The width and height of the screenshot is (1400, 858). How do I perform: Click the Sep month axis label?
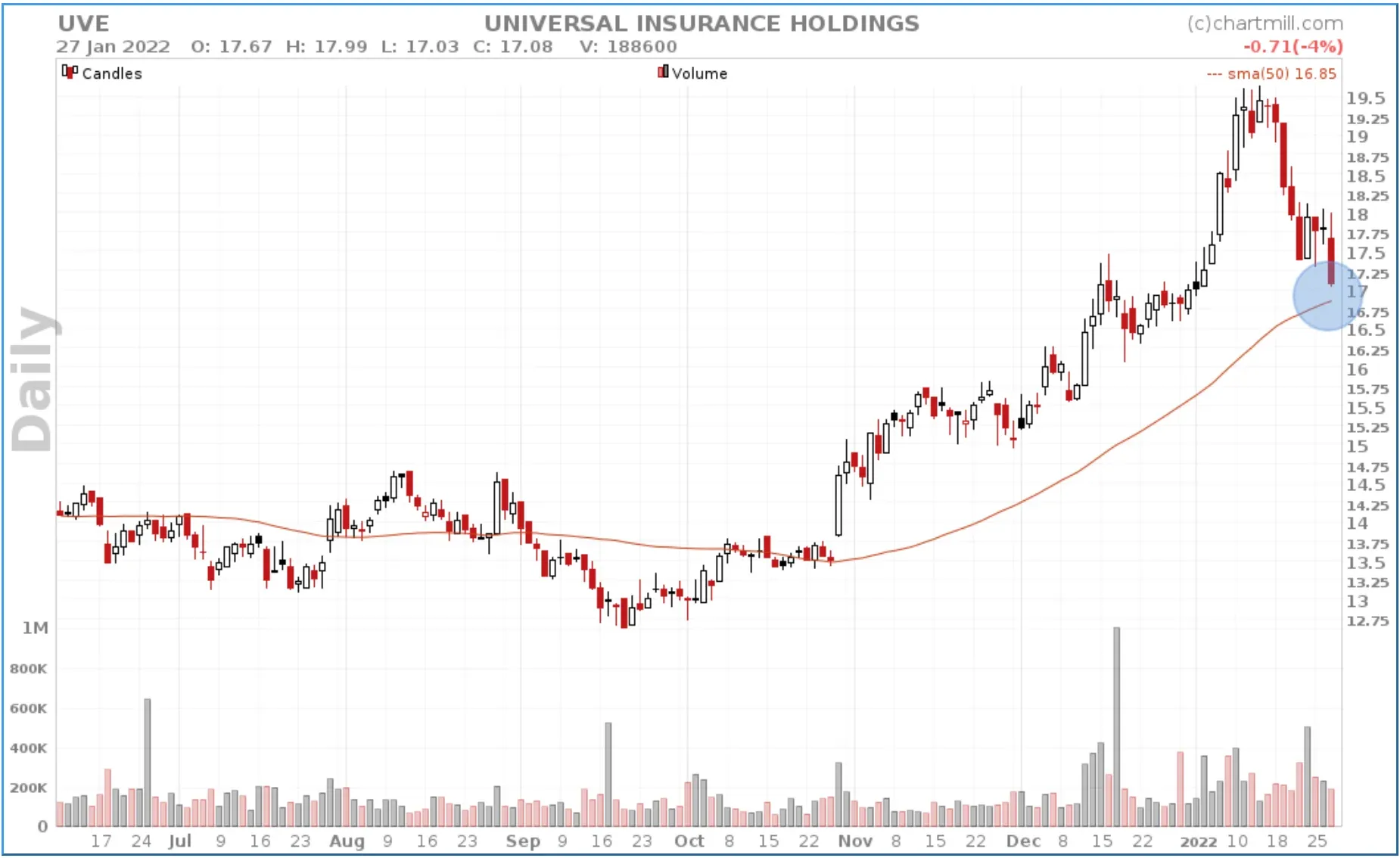pos(522,841)
